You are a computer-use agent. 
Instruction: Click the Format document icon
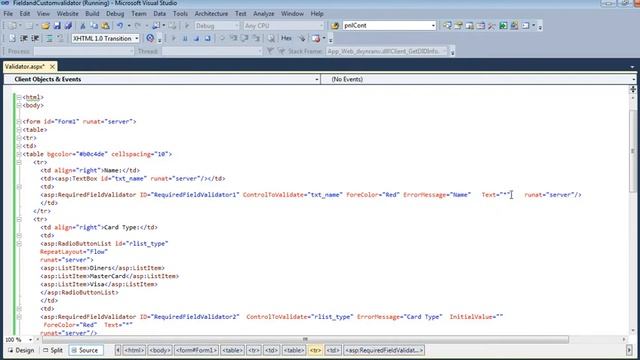(x=12, y=38)
